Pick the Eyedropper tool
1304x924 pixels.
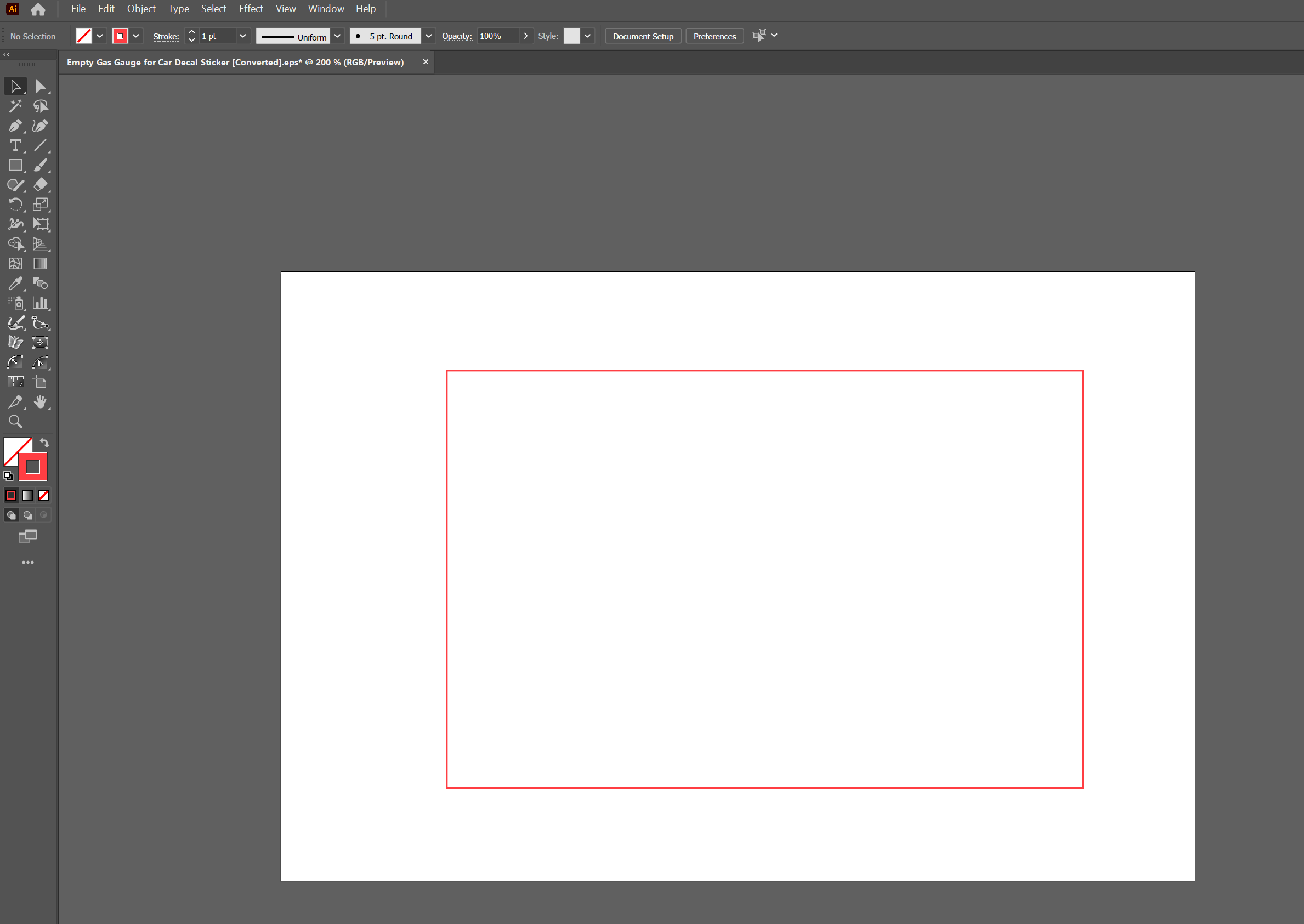(15, 284)
